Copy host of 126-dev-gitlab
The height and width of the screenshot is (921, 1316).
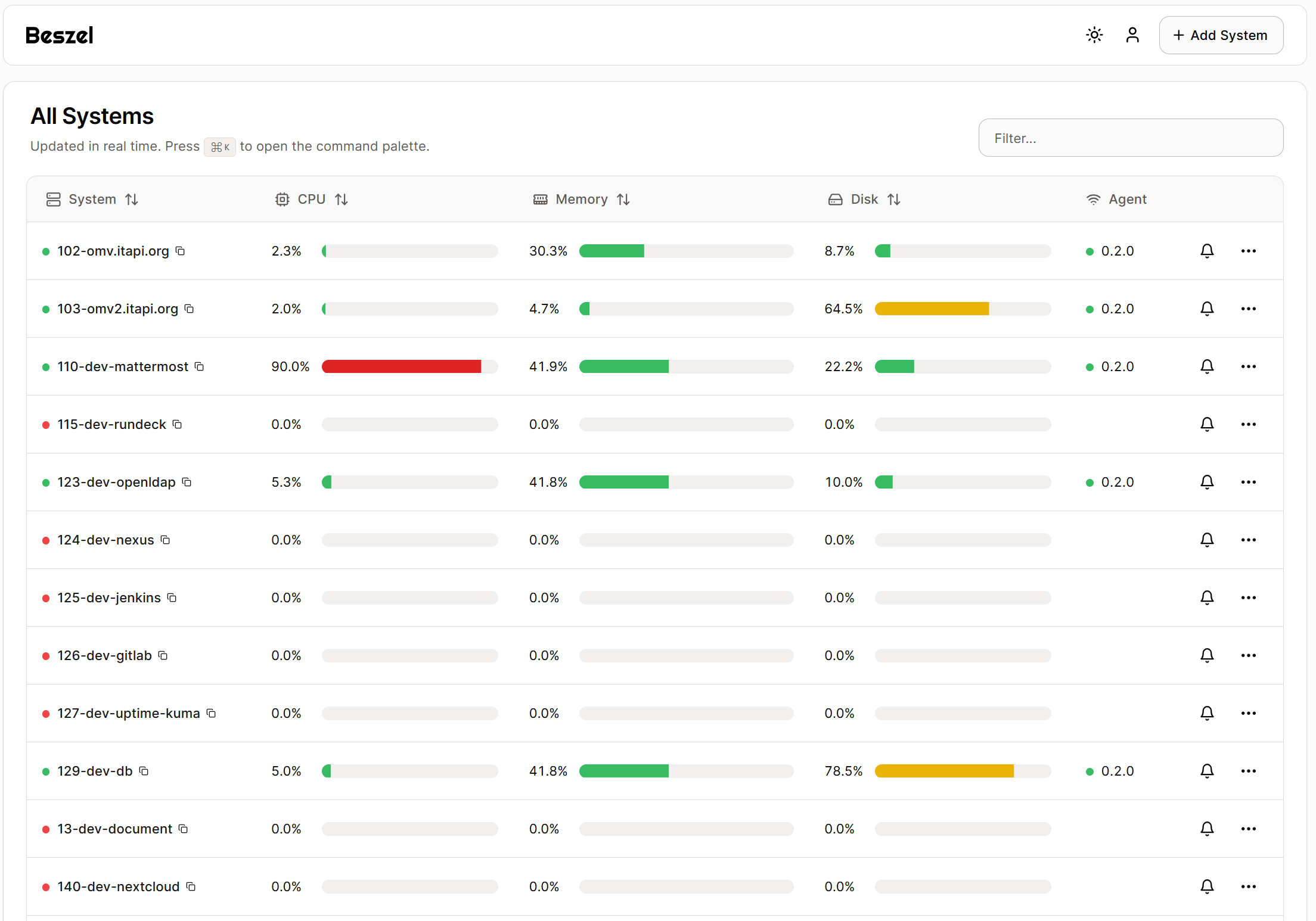click(x=163, y=655)
